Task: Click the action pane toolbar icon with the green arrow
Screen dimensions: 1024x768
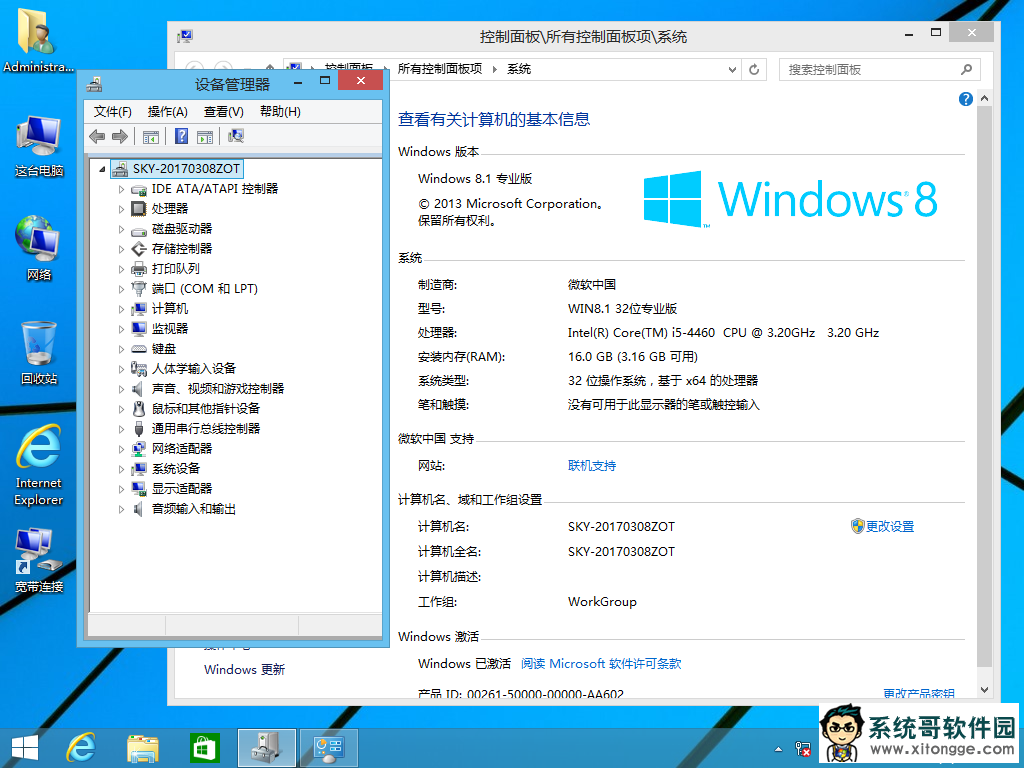Action: click(x=205, y=136)
